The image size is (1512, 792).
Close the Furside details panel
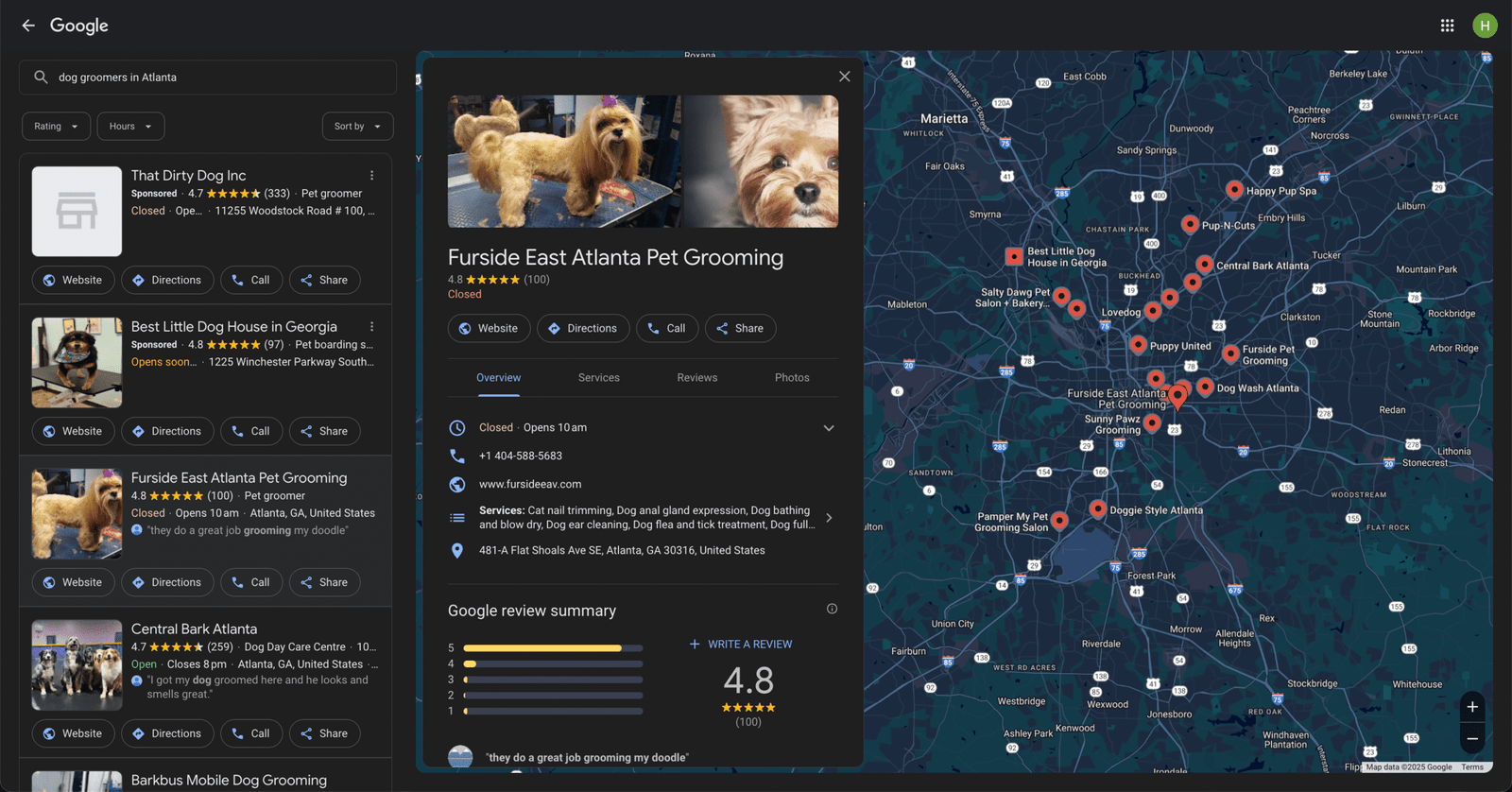tap(845, 77)
